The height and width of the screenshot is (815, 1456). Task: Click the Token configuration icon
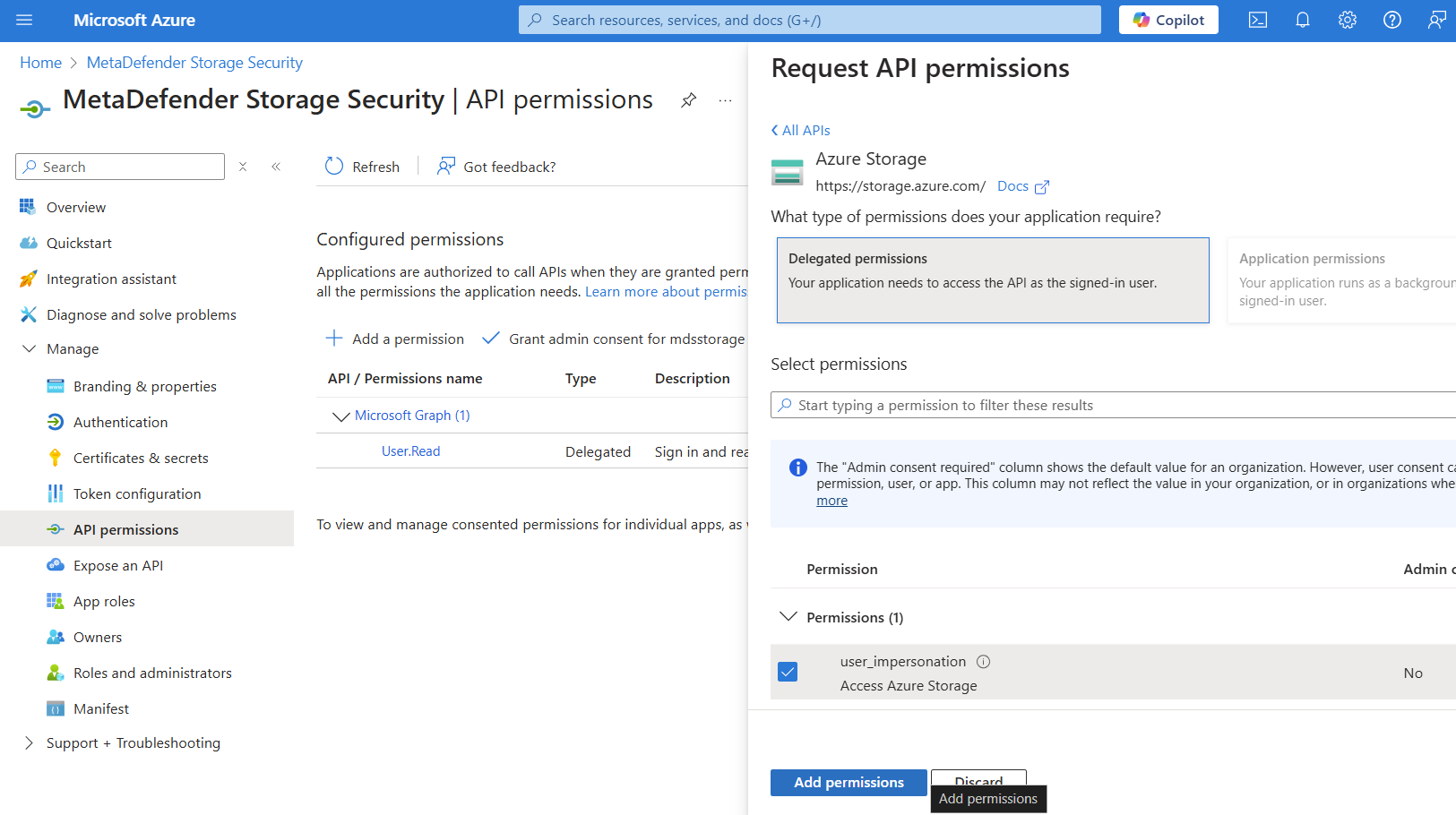click(x=56, y=493)
